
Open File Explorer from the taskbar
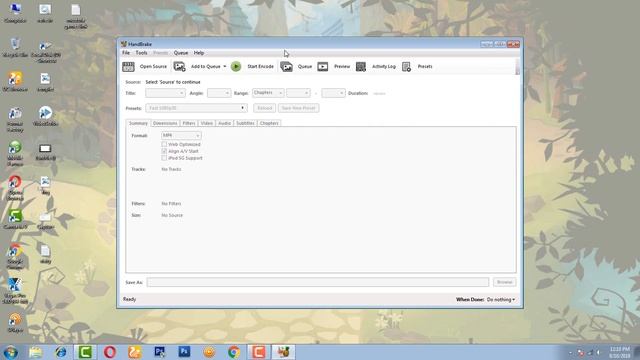coord(36,352)
